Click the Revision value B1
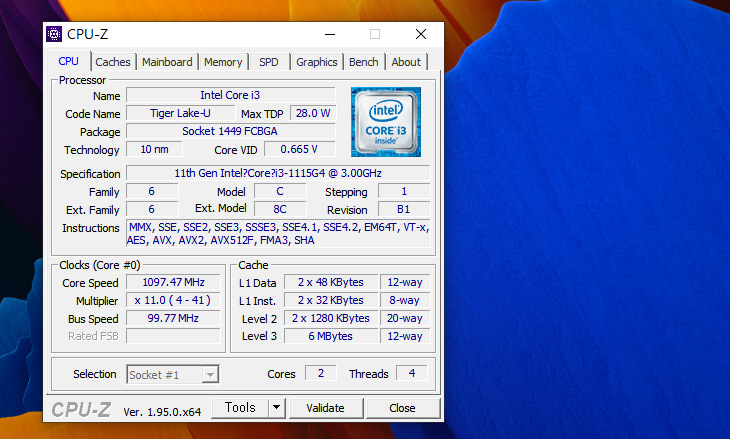Viewport: 730px width, 439px height. click(404, 209)
